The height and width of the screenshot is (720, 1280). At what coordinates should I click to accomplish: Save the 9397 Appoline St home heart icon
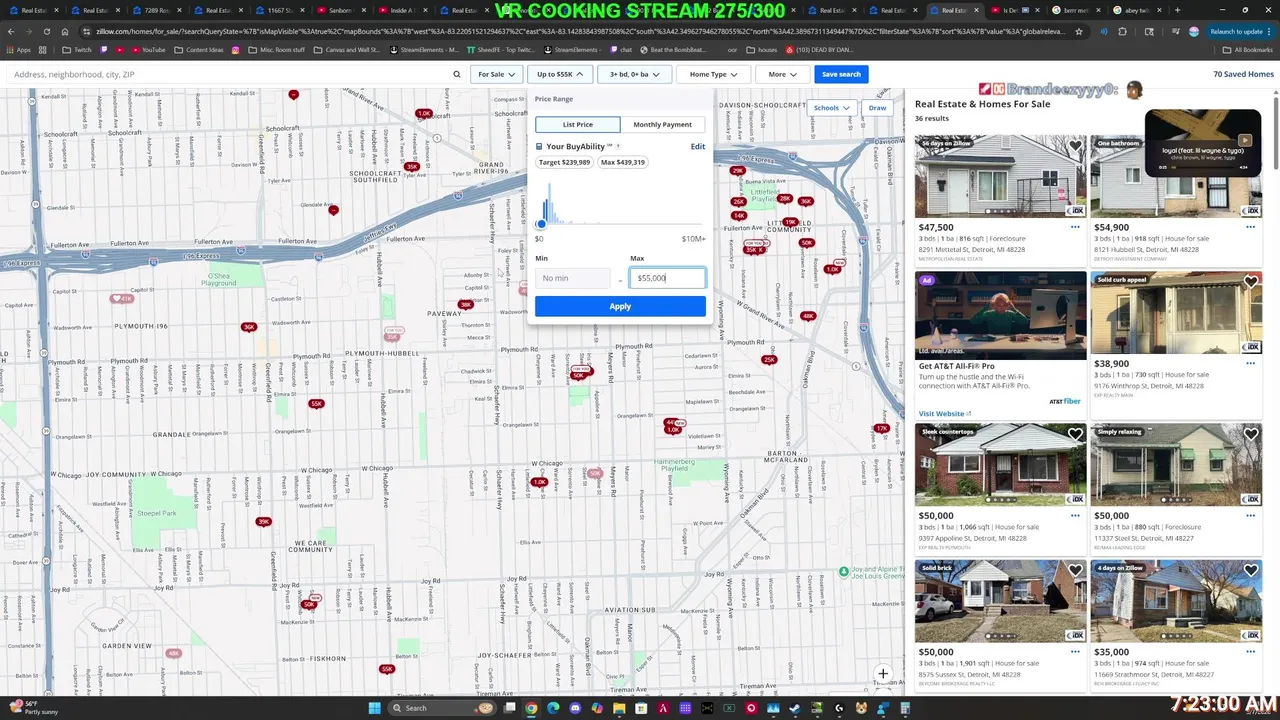1075,434
